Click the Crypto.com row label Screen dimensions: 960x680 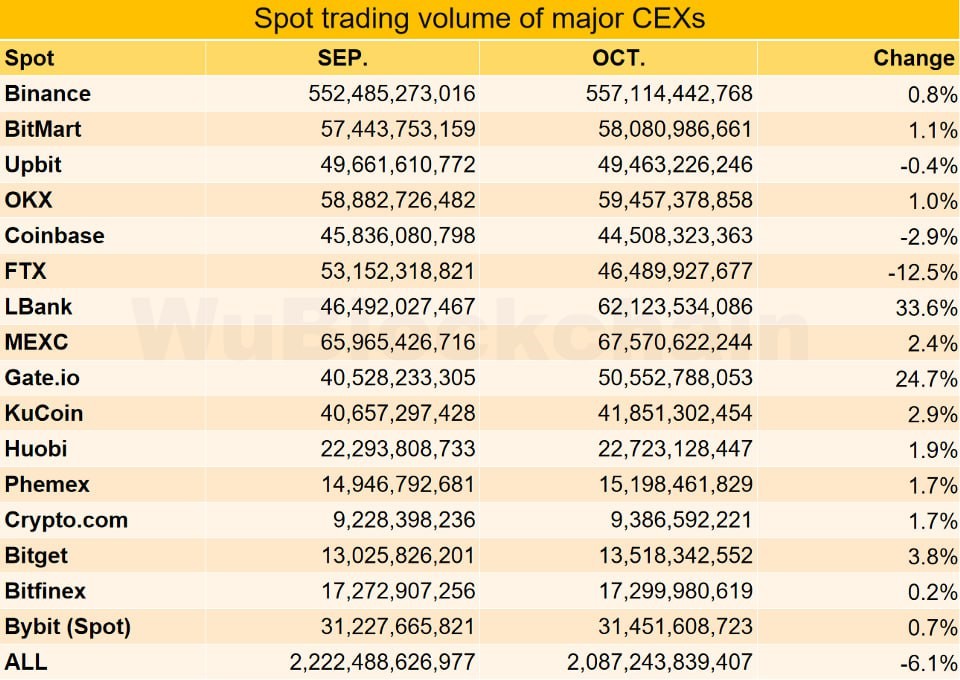coord(66,520)
